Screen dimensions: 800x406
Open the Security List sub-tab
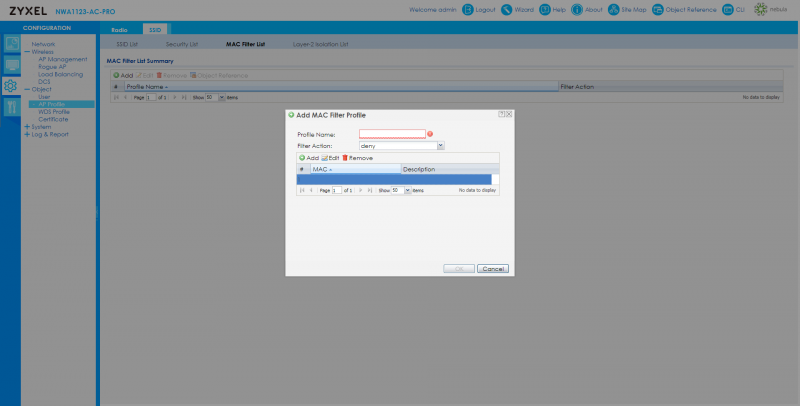[182, 44]
